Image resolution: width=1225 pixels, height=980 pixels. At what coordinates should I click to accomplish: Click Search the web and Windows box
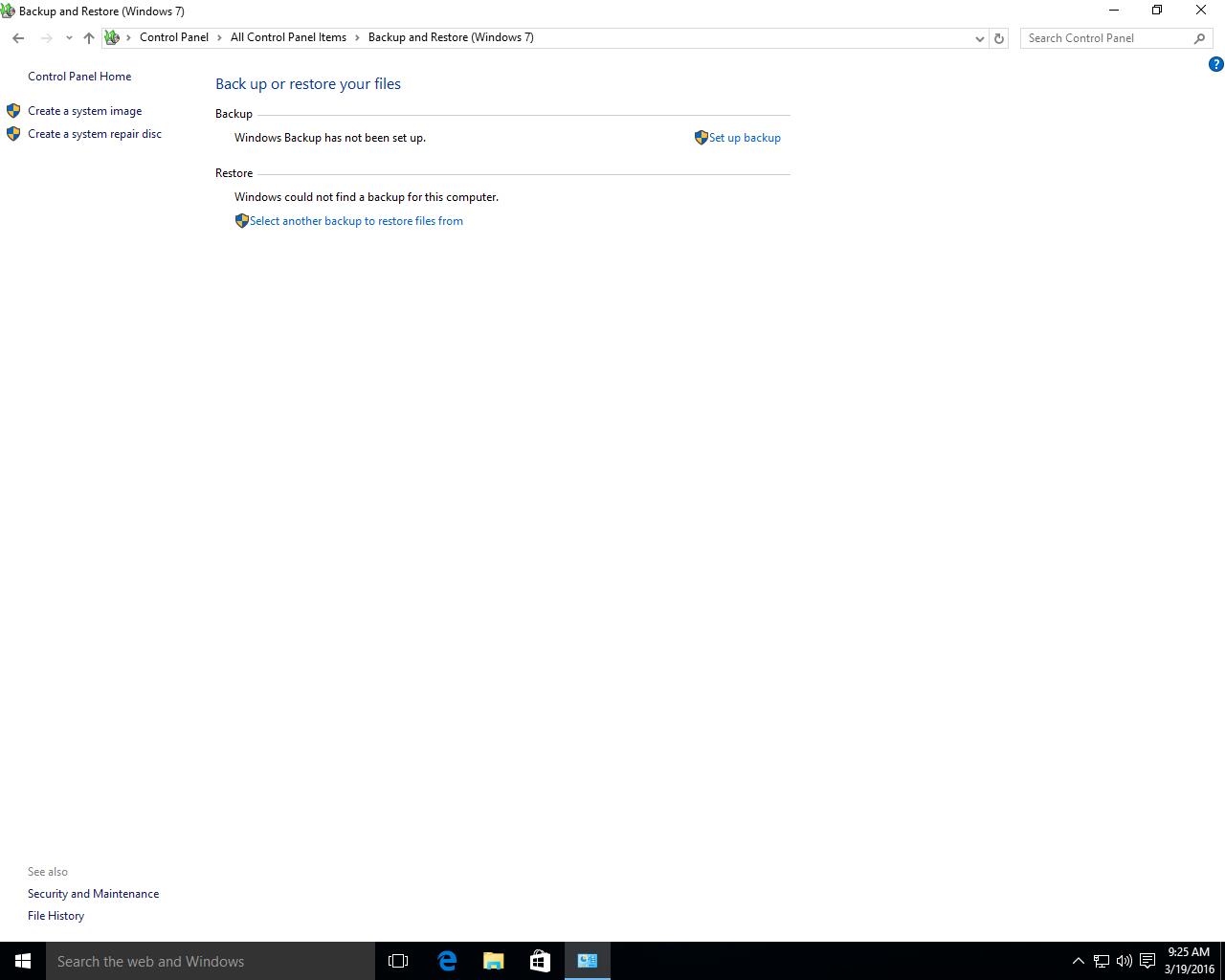pyautogui.click(x=211, y=961)
